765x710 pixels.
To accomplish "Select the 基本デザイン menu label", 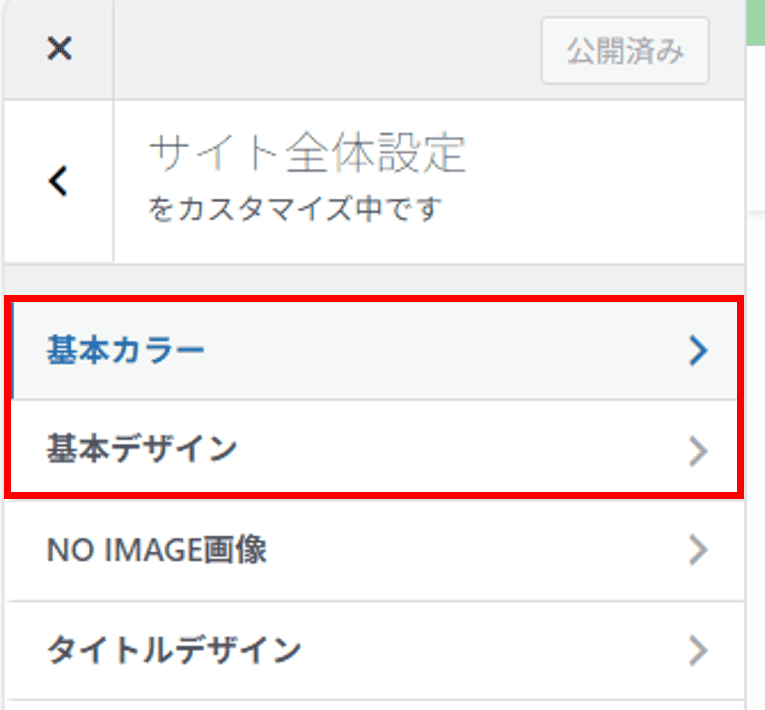I will pos(141,451).
